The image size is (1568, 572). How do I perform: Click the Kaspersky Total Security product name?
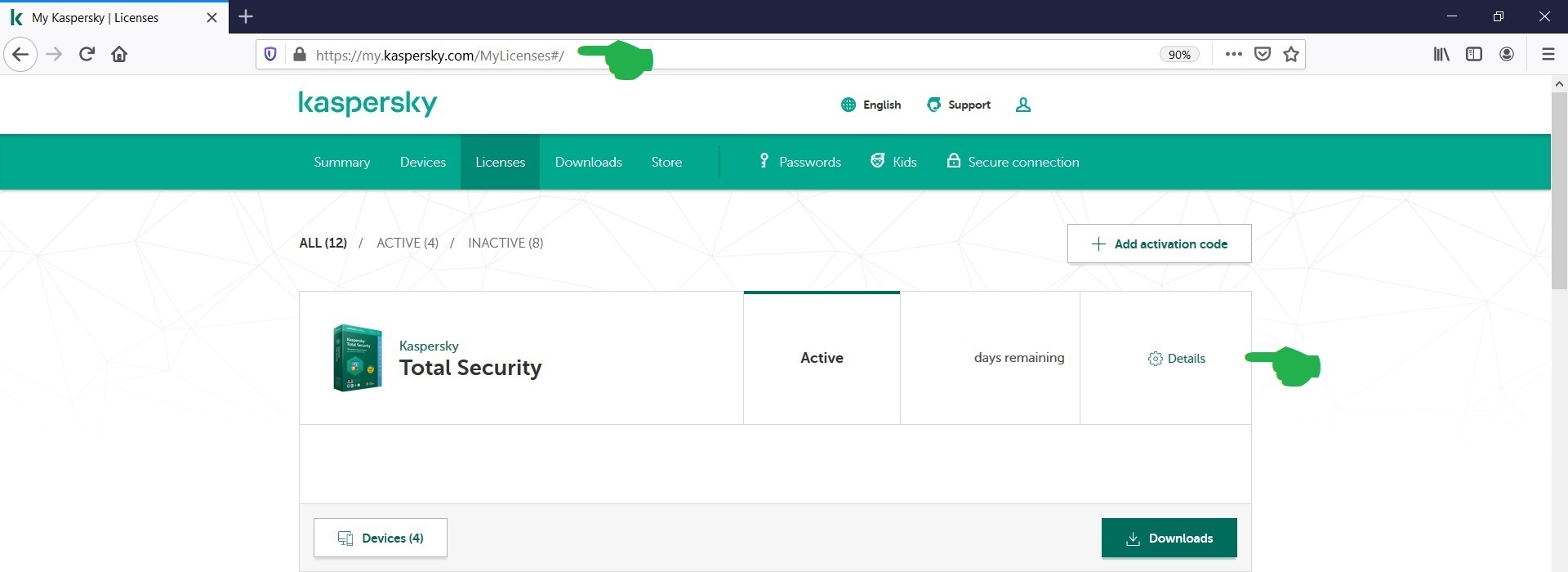click(470, 360)
